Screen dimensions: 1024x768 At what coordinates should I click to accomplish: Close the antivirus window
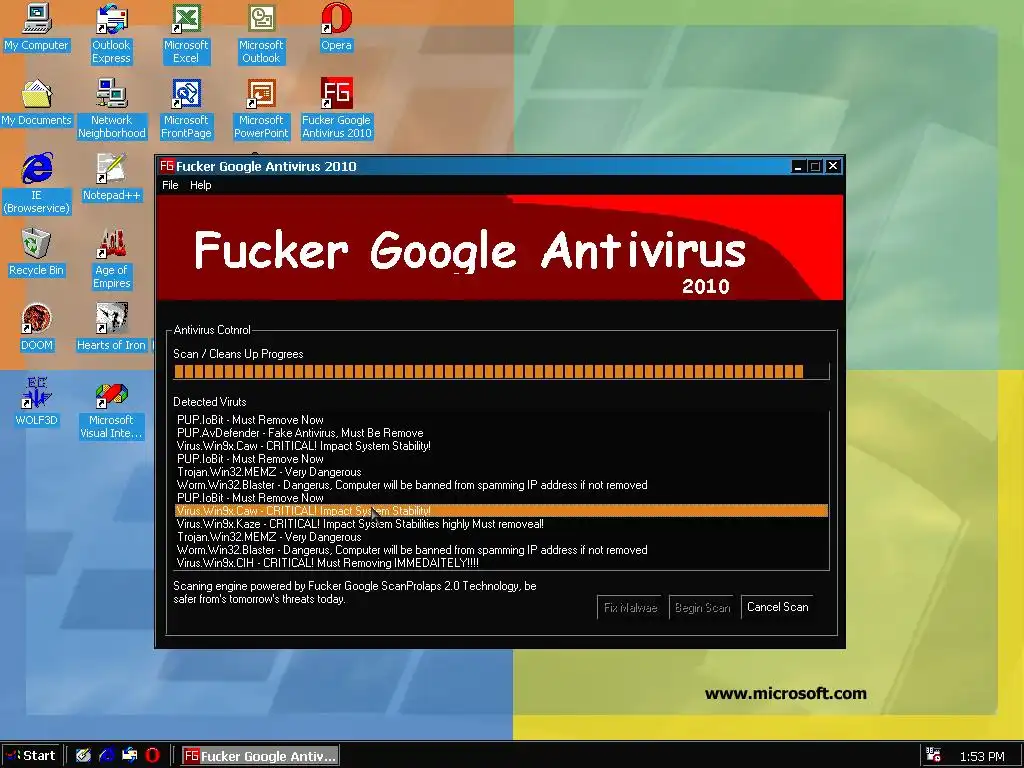(x=833, y=167)
